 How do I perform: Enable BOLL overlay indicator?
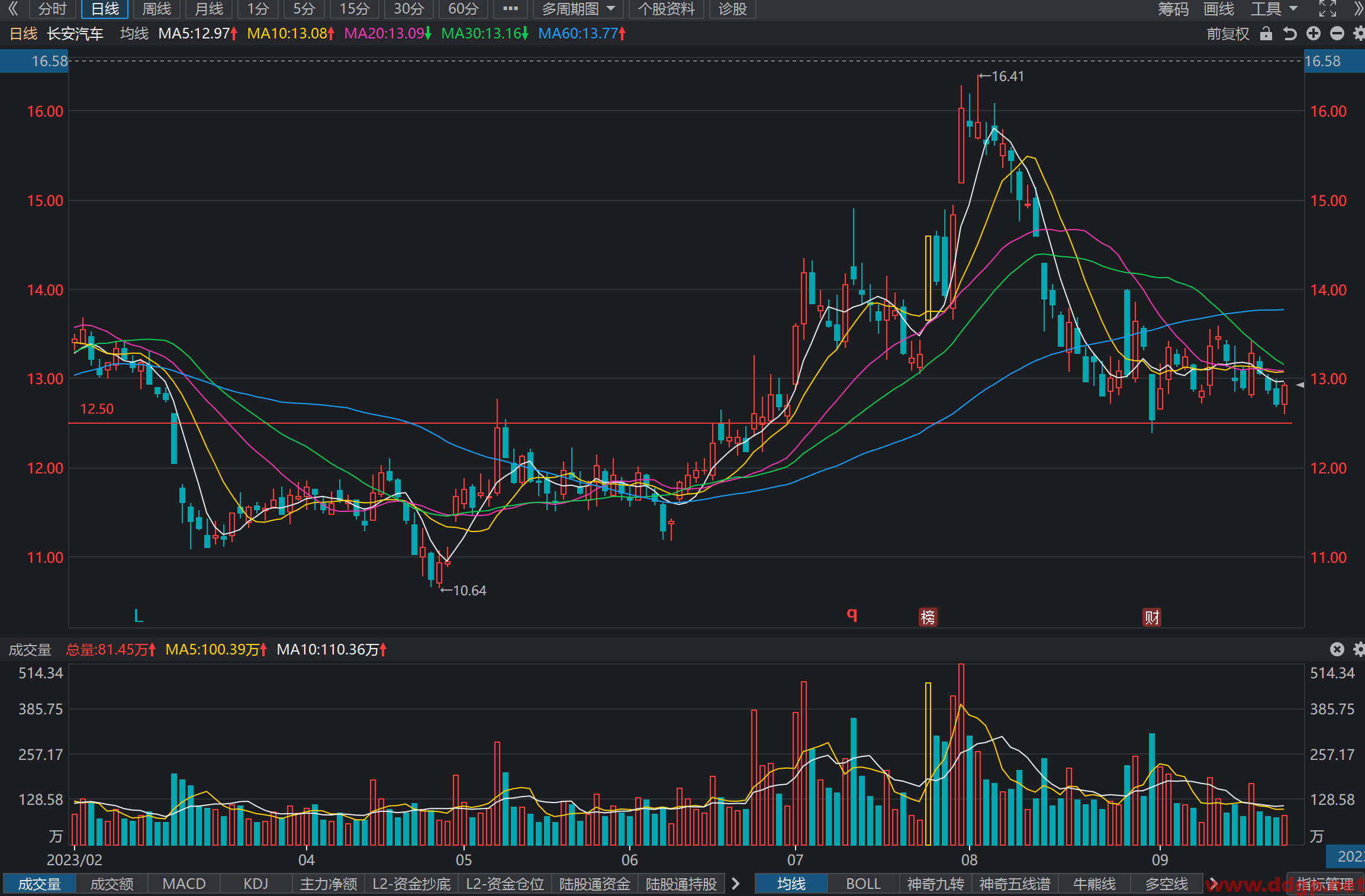863,884
